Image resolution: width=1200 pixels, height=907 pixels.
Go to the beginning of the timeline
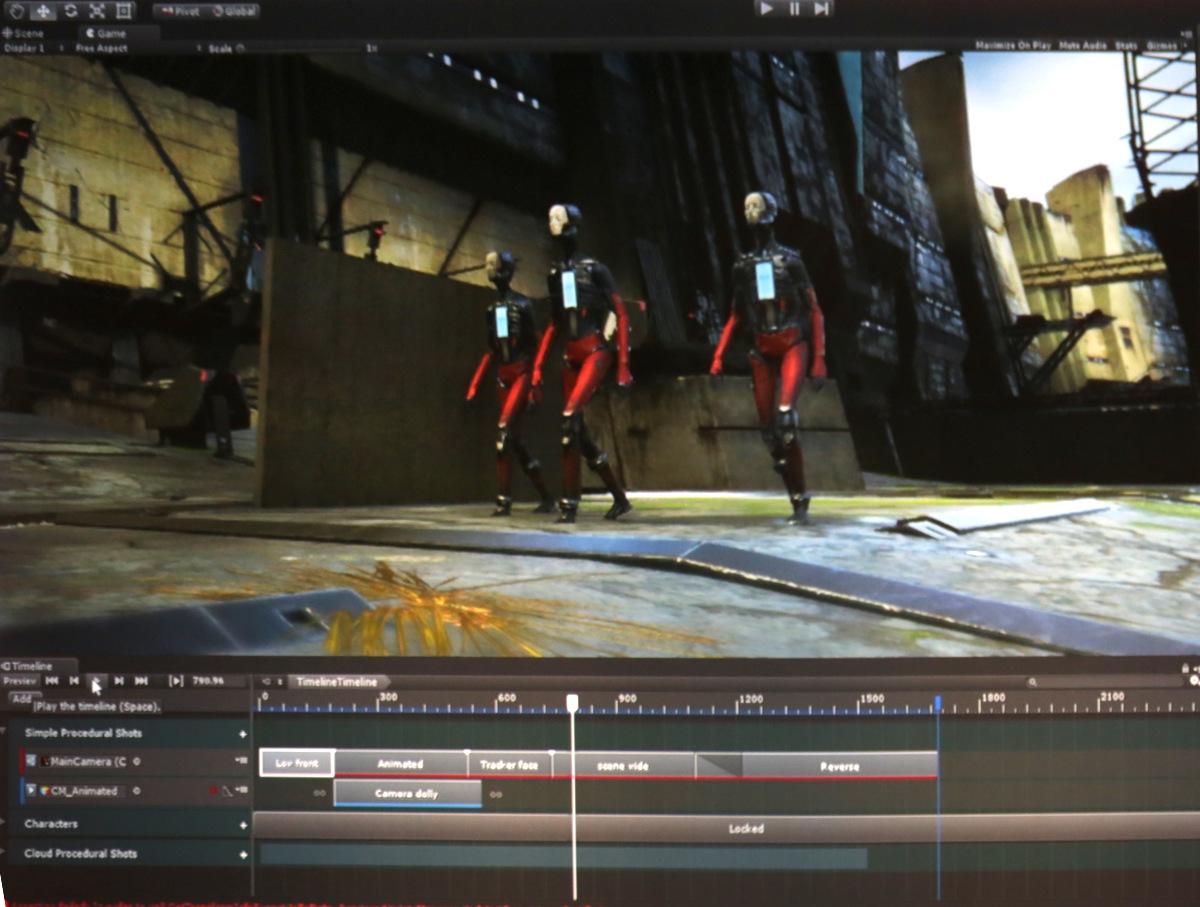click(52, 681)
